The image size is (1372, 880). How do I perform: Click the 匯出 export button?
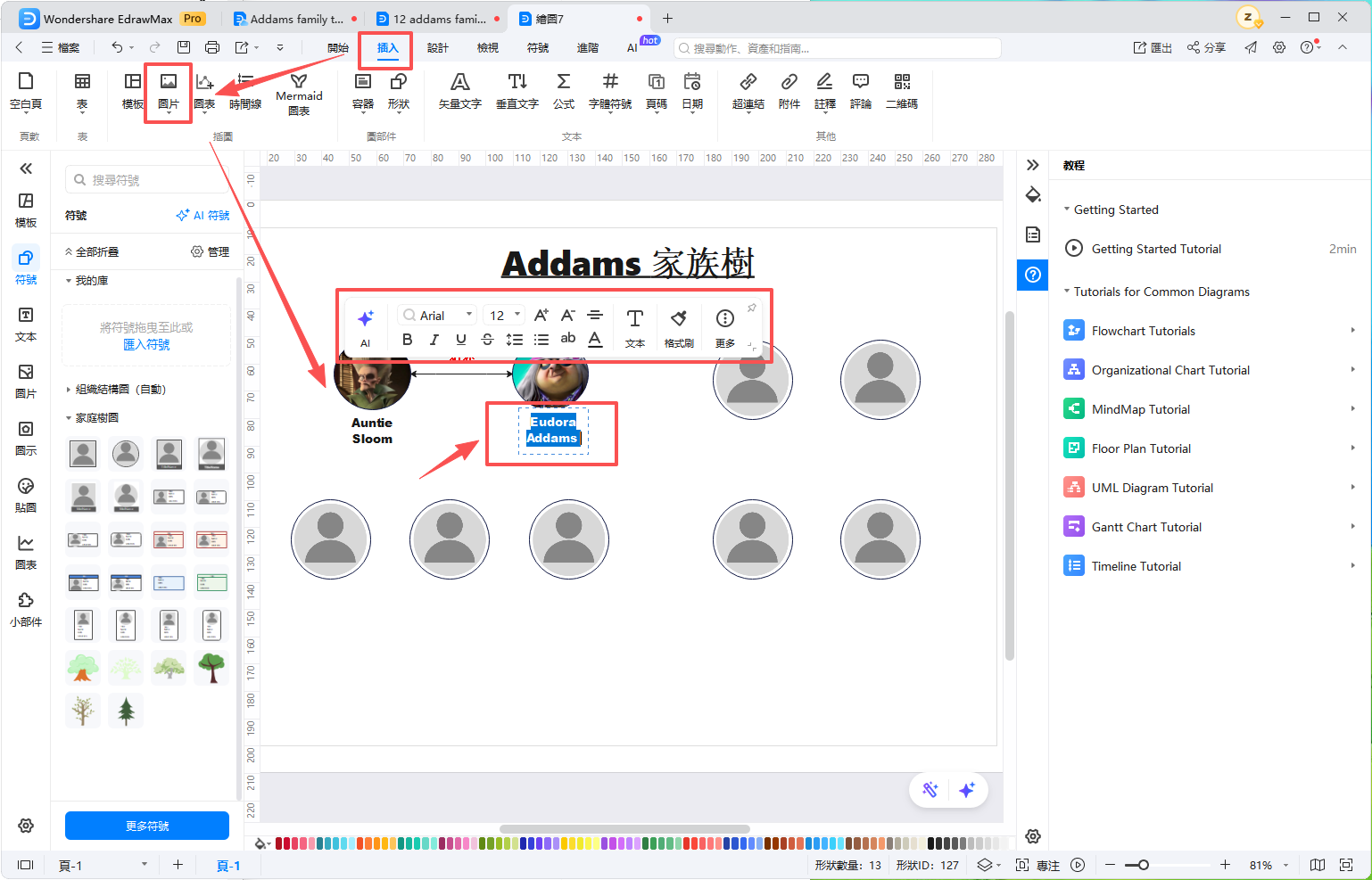coord(1153,48)
